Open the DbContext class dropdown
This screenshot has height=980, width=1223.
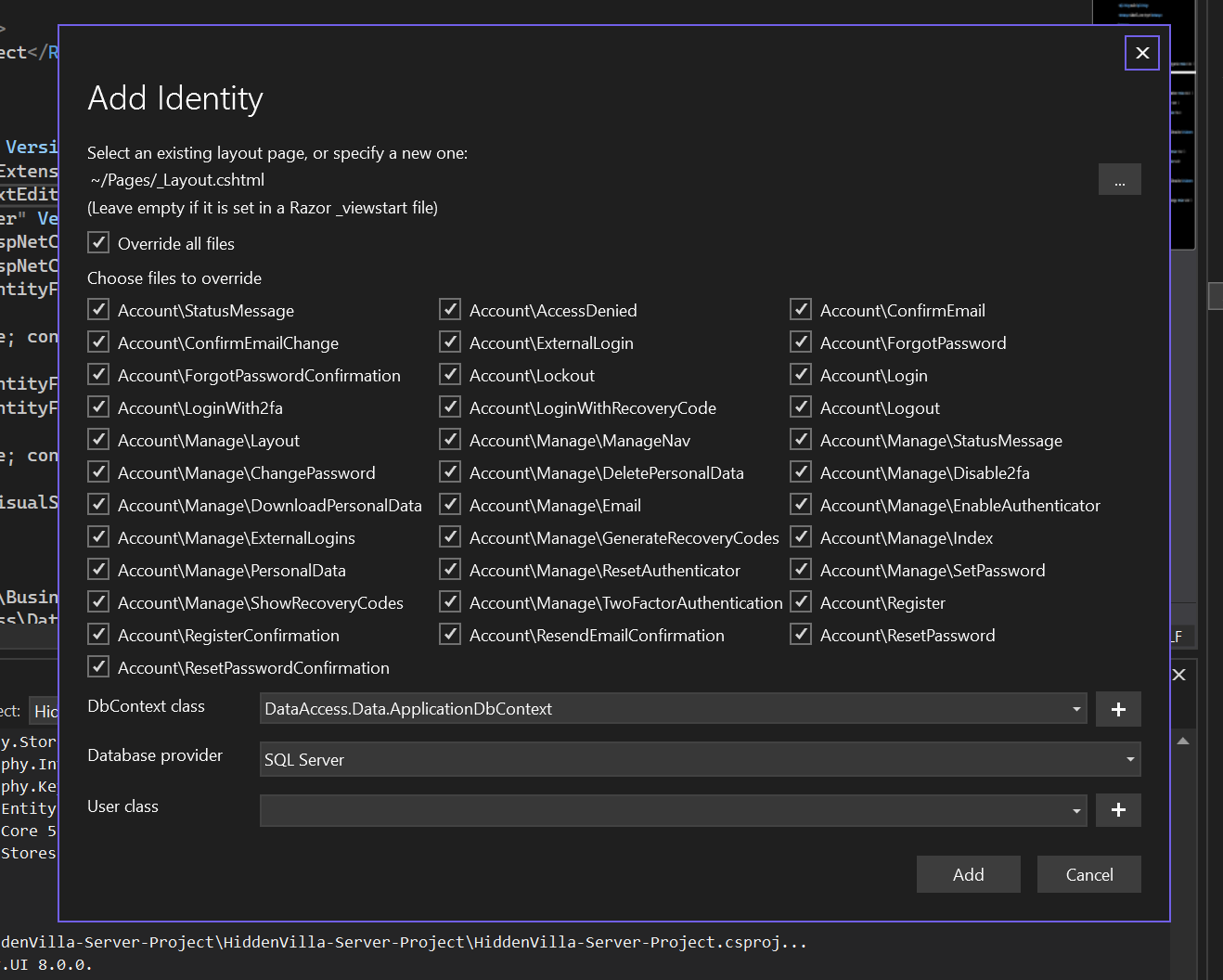[1076, 709]
